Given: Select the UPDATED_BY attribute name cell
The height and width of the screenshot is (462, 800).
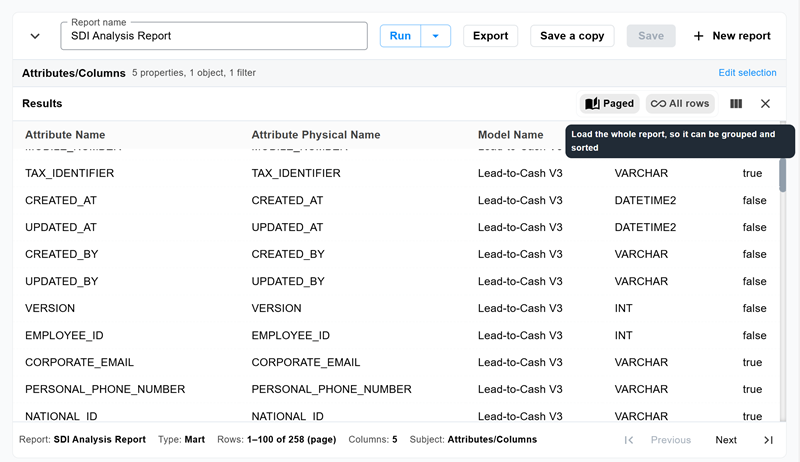Looking at the screenshot, I should (62, 281).
